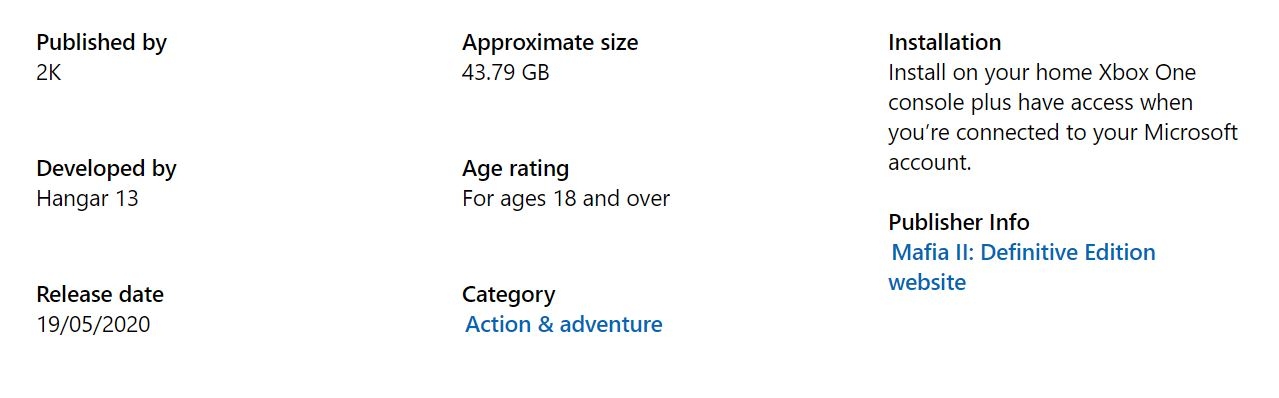Open the Action & adventure category link
1279x398 pixels.
click(x=564, y=324)
